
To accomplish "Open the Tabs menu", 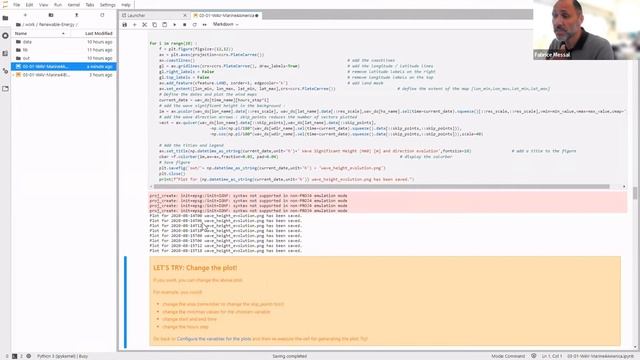I will coord(90,5).
